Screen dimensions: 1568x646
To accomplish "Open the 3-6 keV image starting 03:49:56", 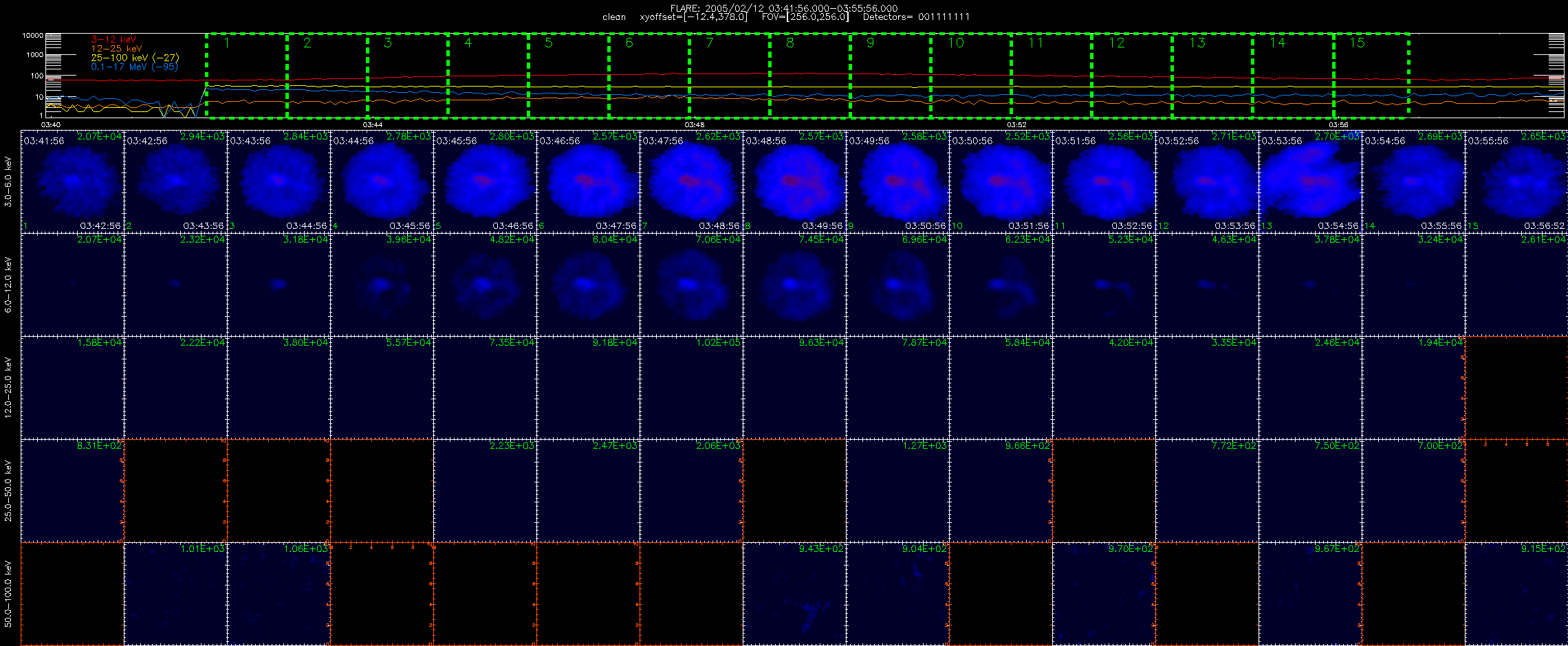I will [x=897, y=181].
